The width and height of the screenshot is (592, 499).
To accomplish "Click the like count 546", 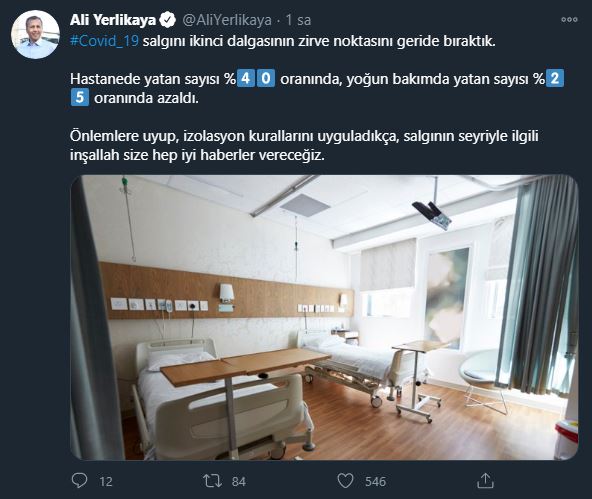I will point(375,482).
